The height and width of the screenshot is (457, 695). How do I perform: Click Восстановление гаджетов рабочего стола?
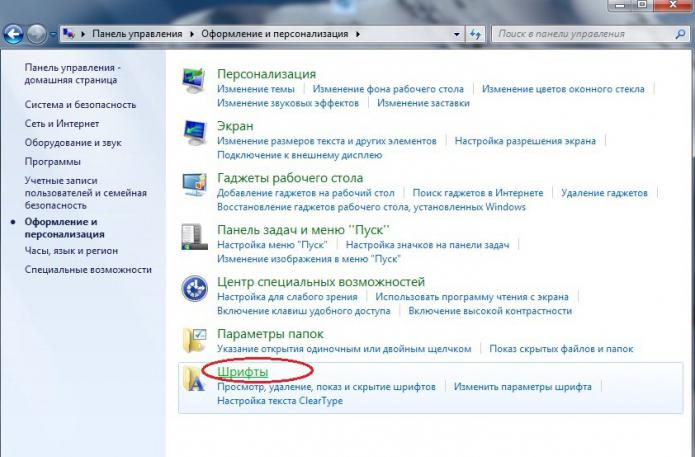click(x=371, y=207)
